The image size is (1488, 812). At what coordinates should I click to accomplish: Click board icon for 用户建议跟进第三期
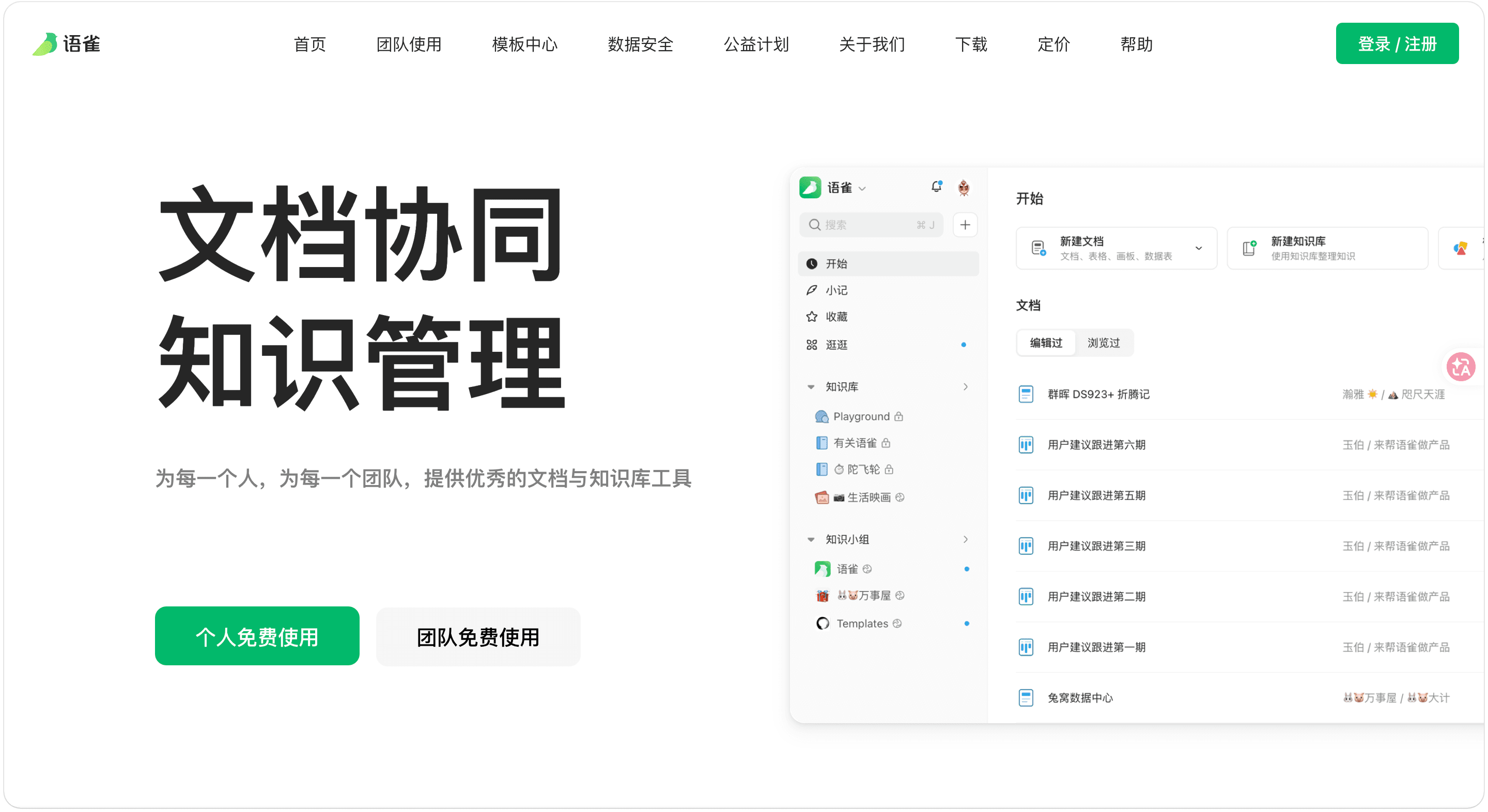1026,546
